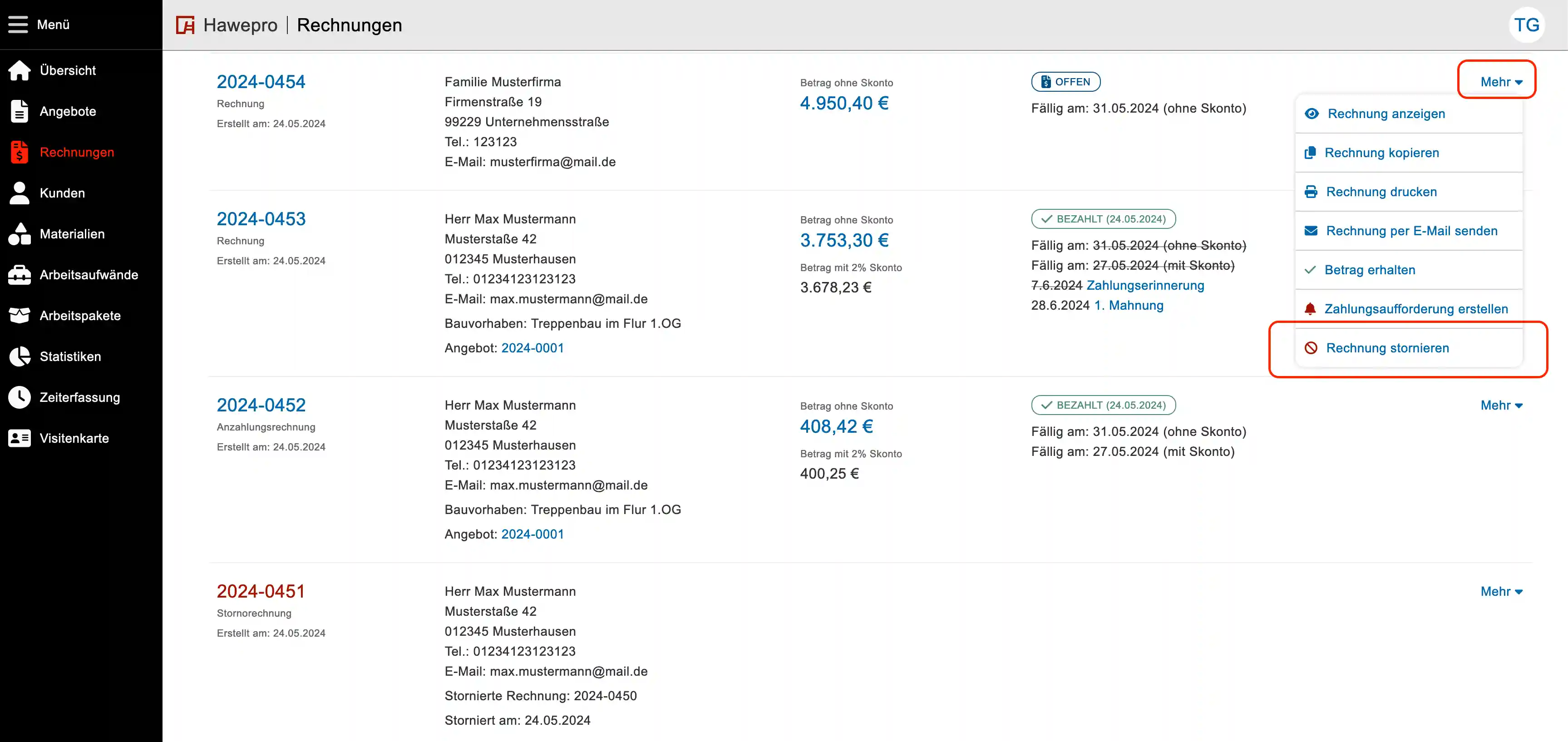The image size is (1568, 742).
Task: Open Angebot 2024-0001 link under invoice 2024-0452
Action: [532, 534]
